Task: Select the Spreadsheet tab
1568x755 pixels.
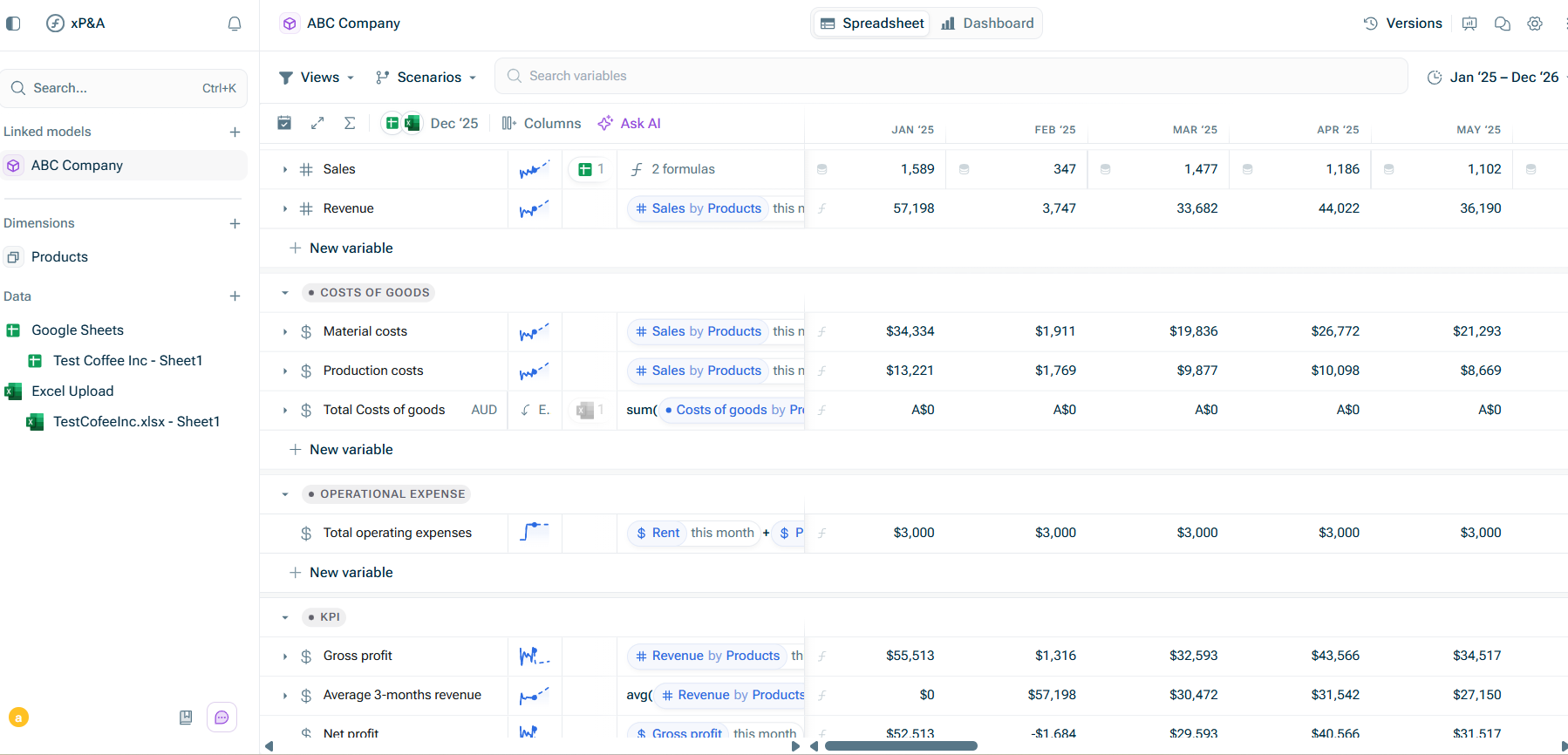Action: (872, 24)
